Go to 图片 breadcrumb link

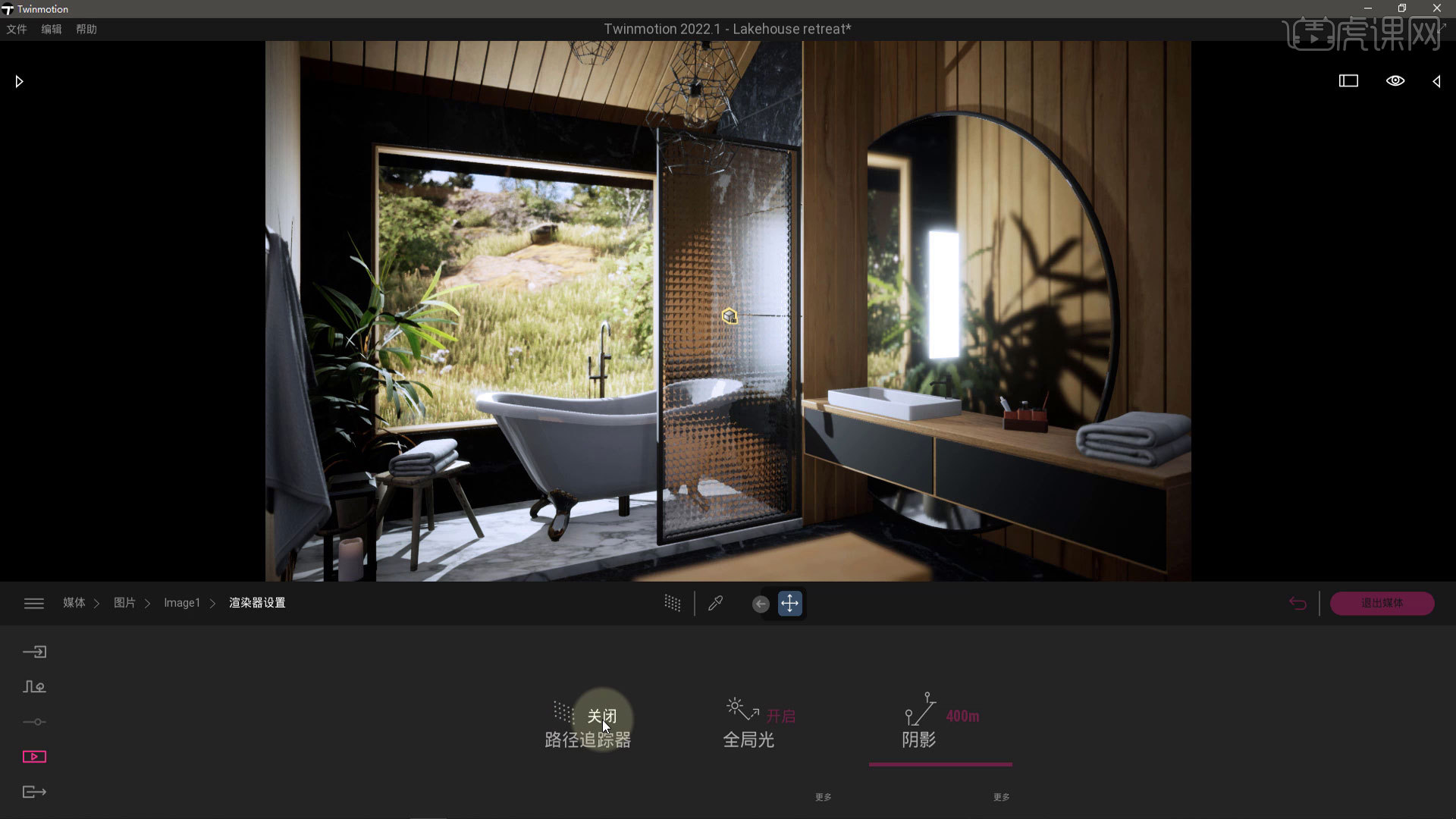124,603
